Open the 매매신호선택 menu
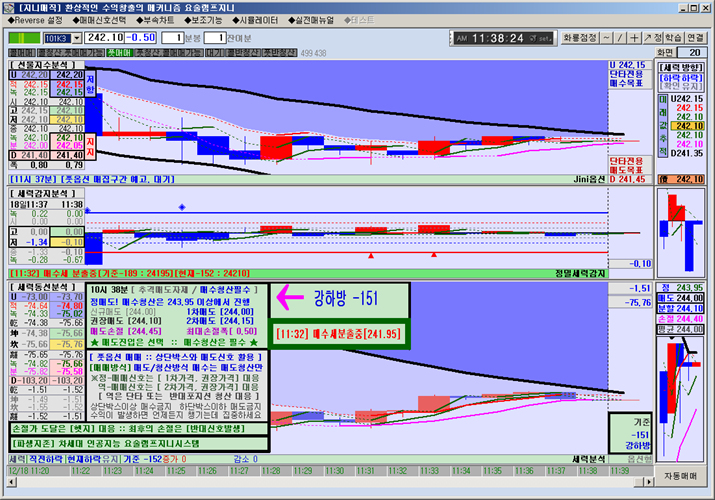715x500 pixels. pyautogui.click(x=99, y=21)
